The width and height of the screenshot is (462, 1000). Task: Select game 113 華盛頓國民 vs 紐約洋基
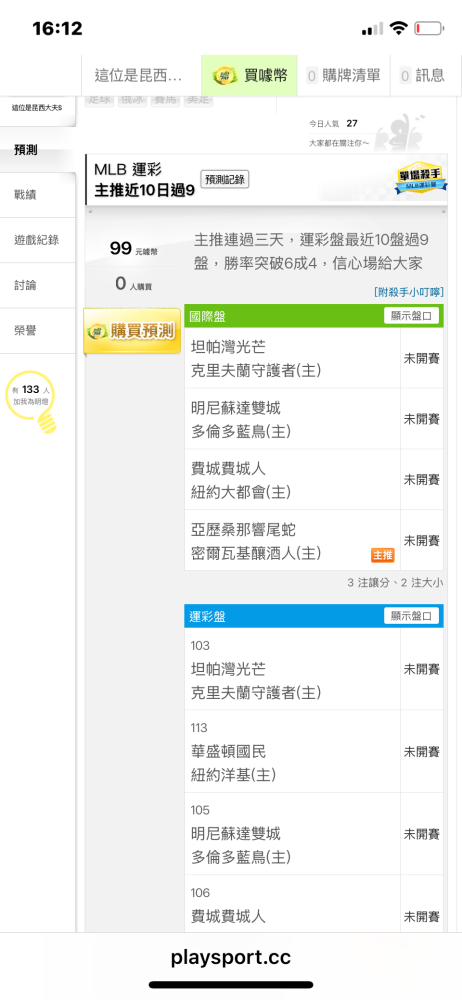click(x=313, y=752)
